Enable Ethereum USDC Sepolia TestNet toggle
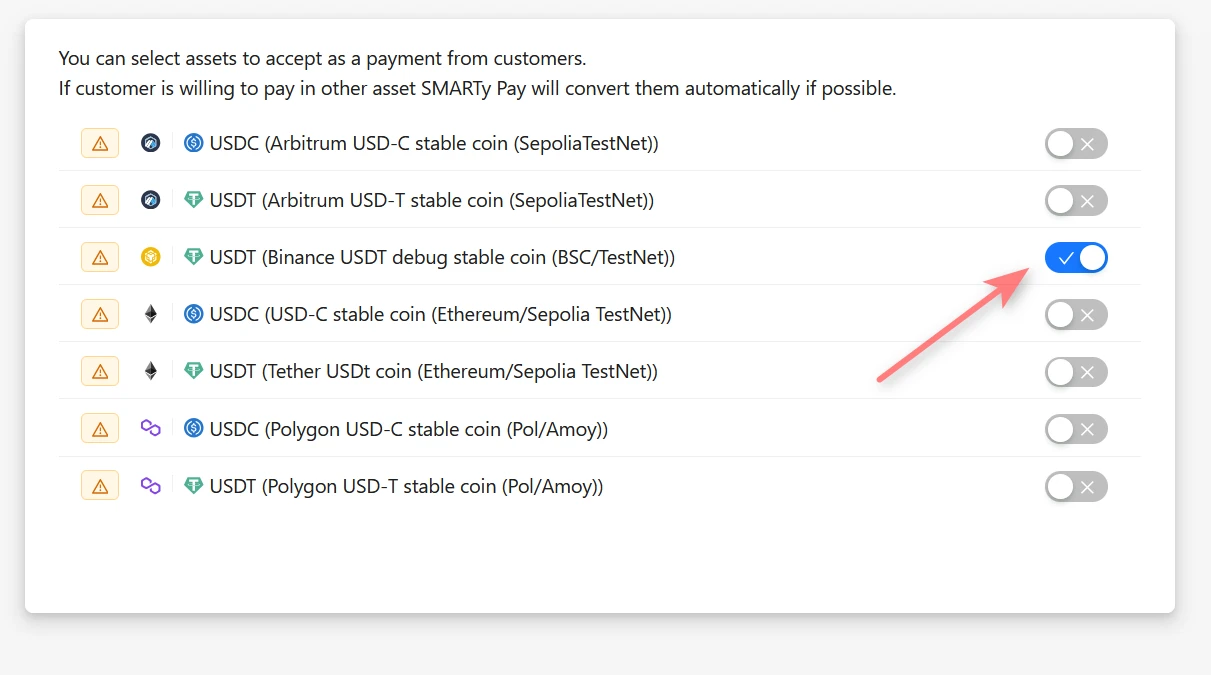This screenshot has height=675, width=1211. pos(1076,314)
